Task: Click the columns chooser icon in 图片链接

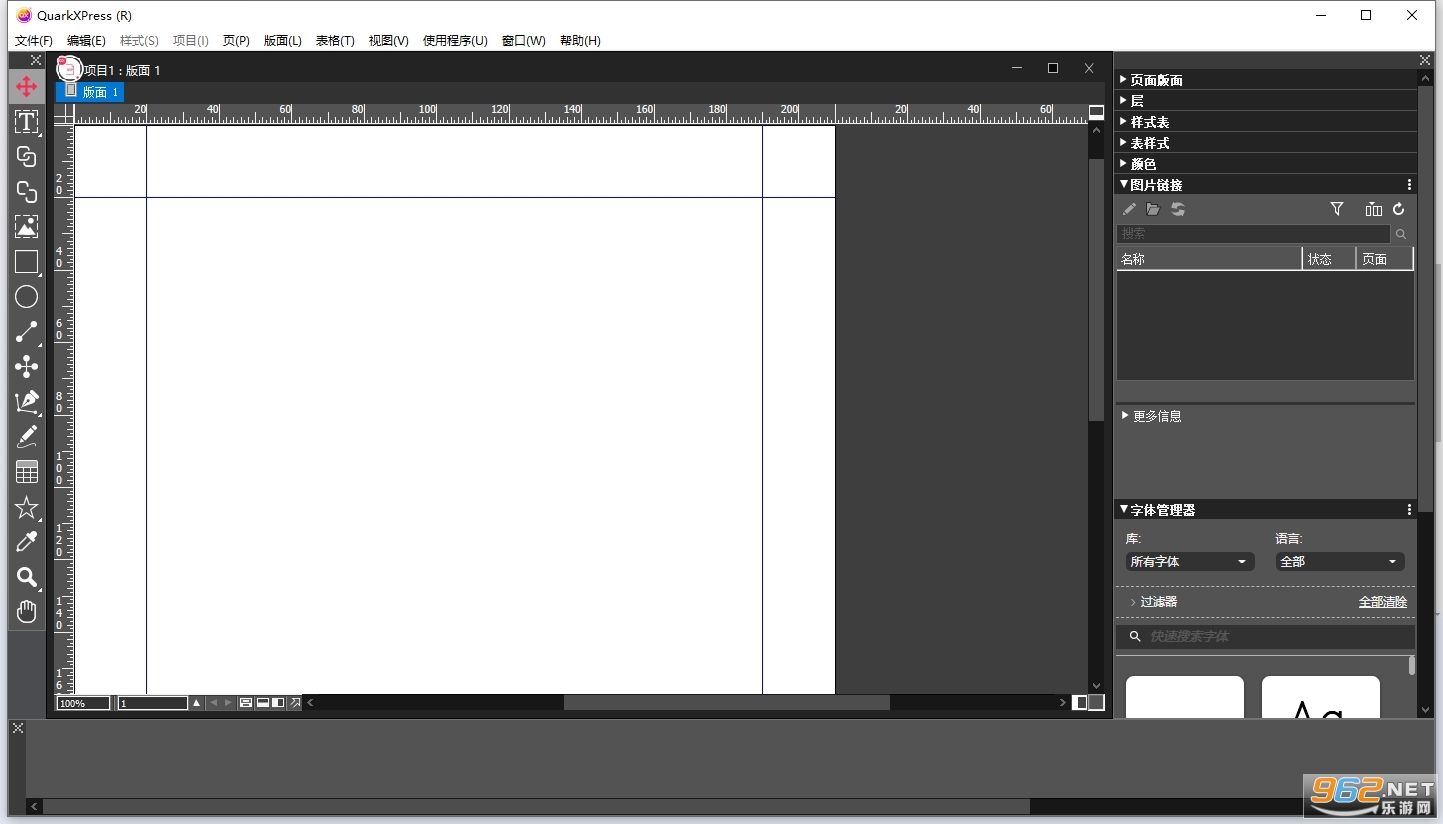Action: click(x=1374, y=209)
